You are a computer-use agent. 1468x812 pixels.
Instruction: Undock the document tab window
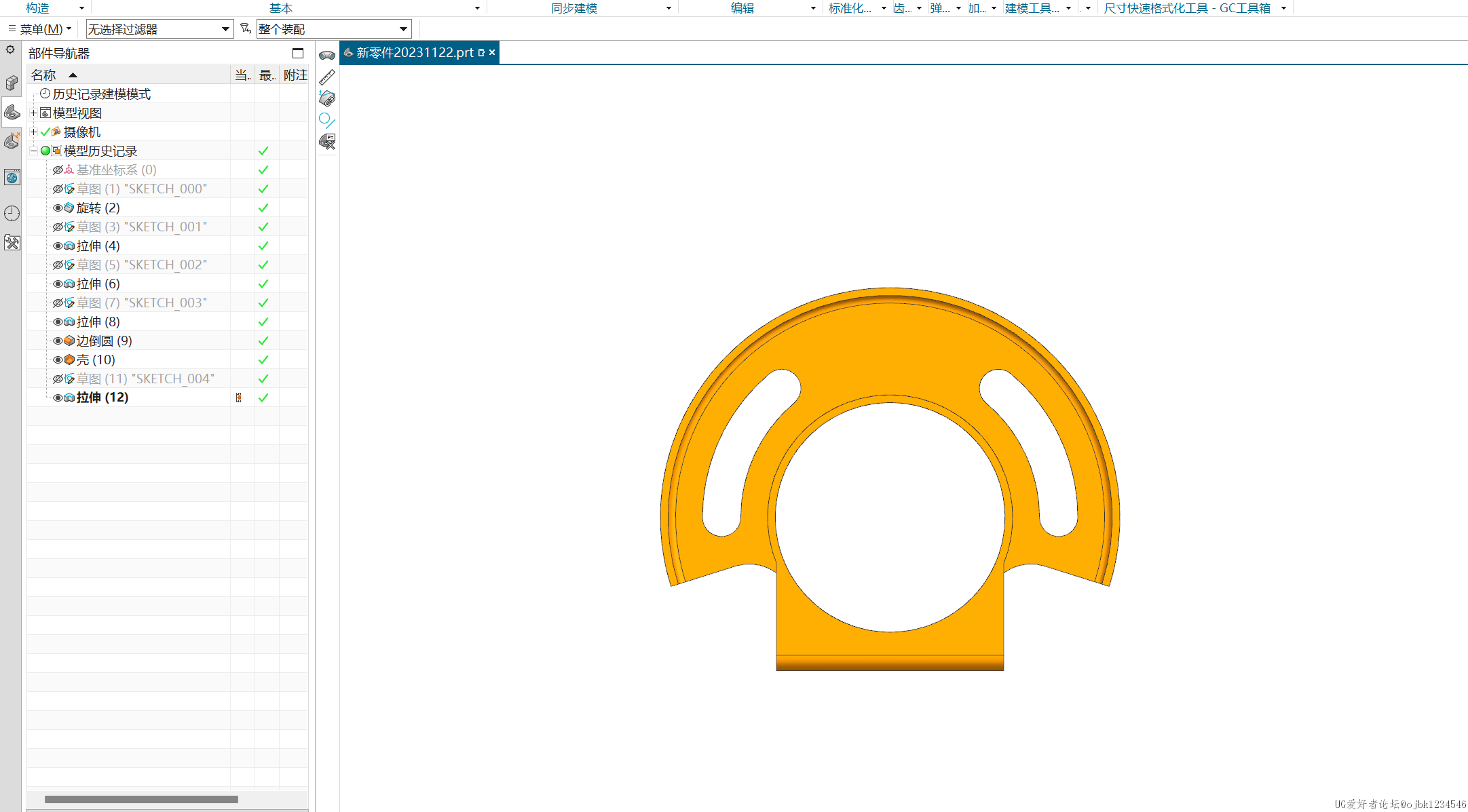click(x=481, y=52)
